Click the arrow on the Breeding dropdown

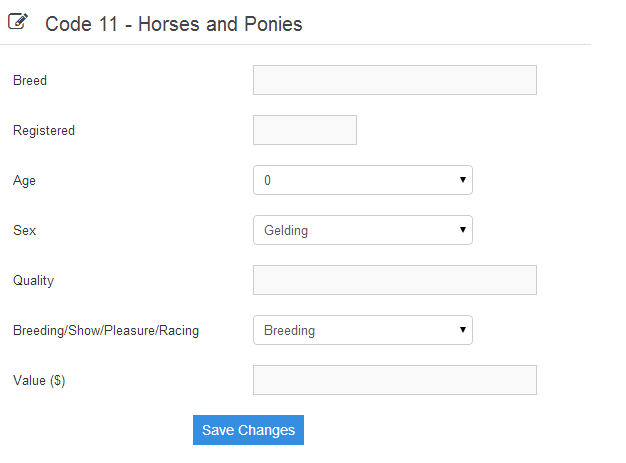coord(463,330)
